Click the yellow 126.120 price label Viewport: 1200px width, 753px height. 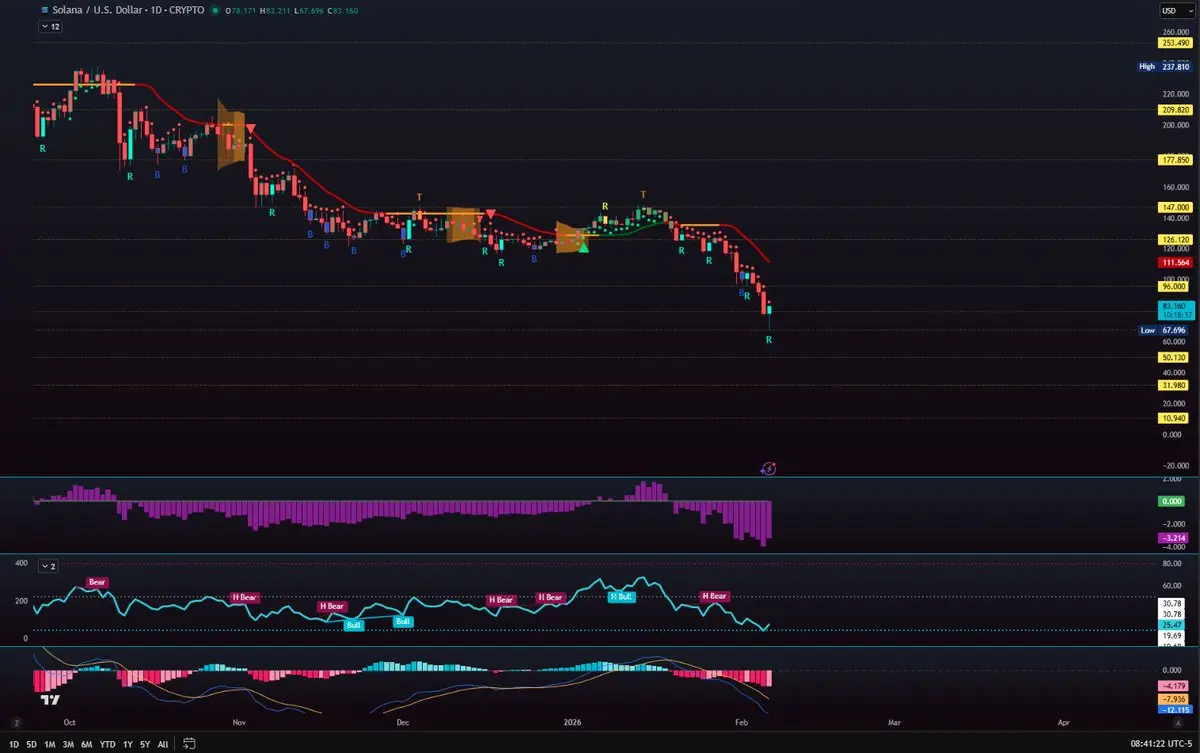(1174, 239)
